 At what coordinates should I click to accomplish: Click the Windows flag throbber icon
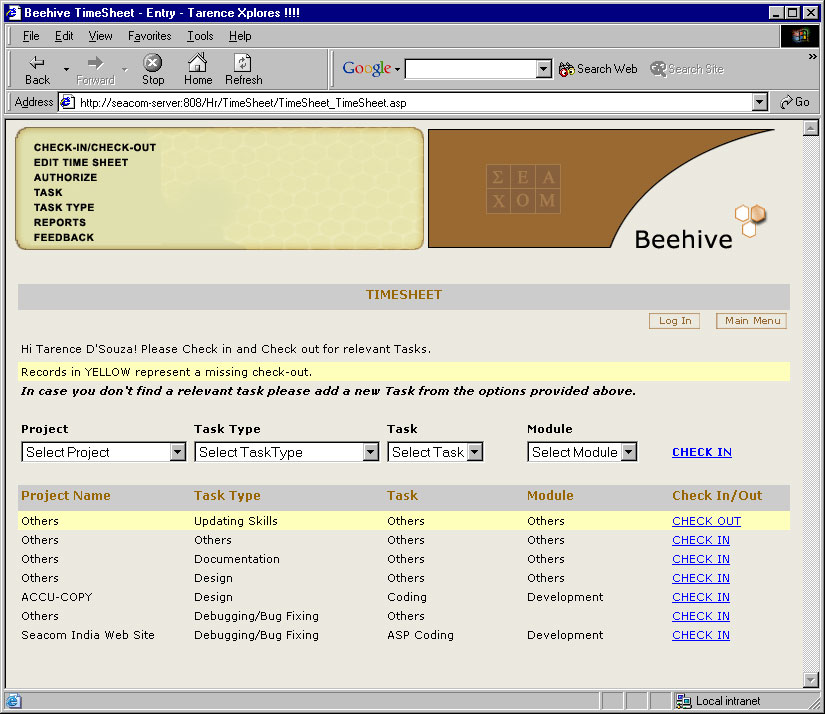(800, 36)
